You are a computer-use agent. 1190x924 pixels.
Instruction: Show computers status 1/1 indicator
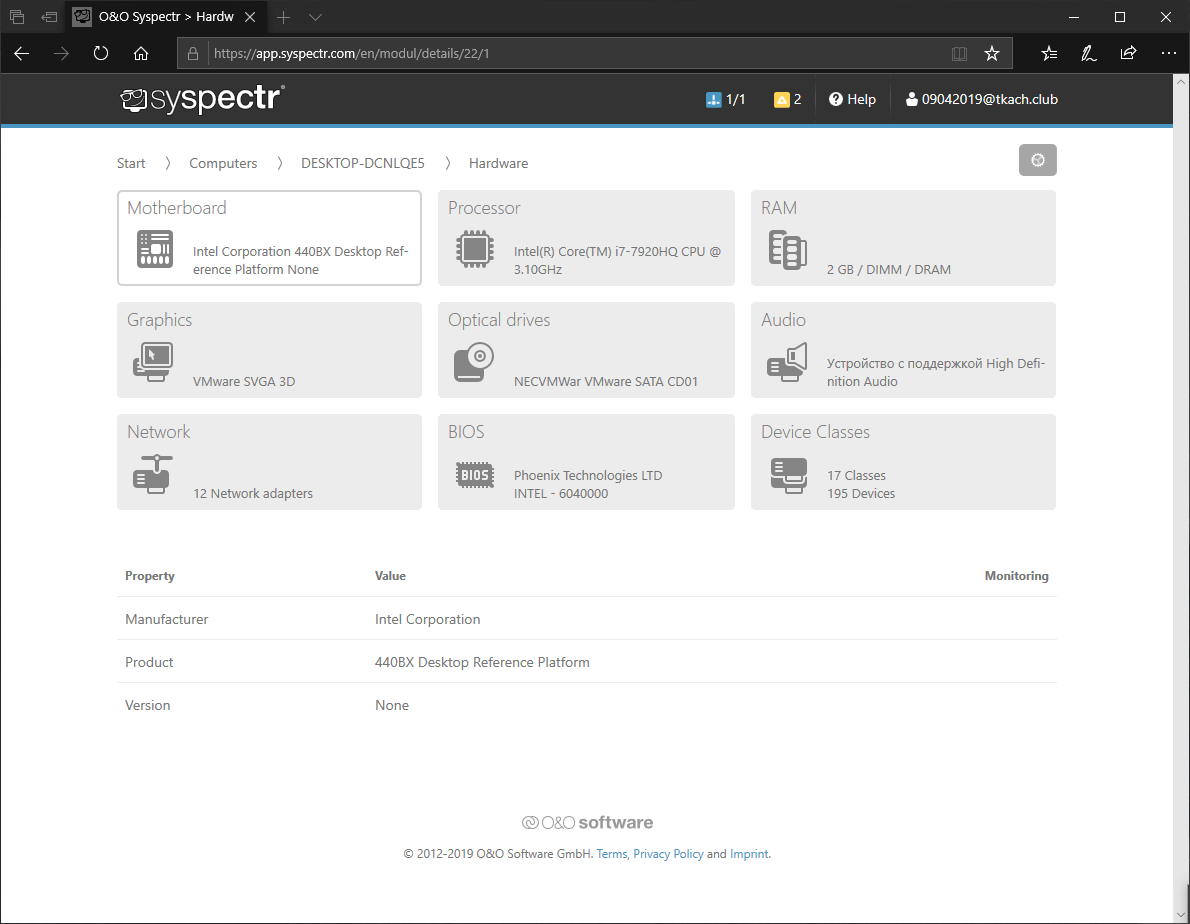point(726,99)
